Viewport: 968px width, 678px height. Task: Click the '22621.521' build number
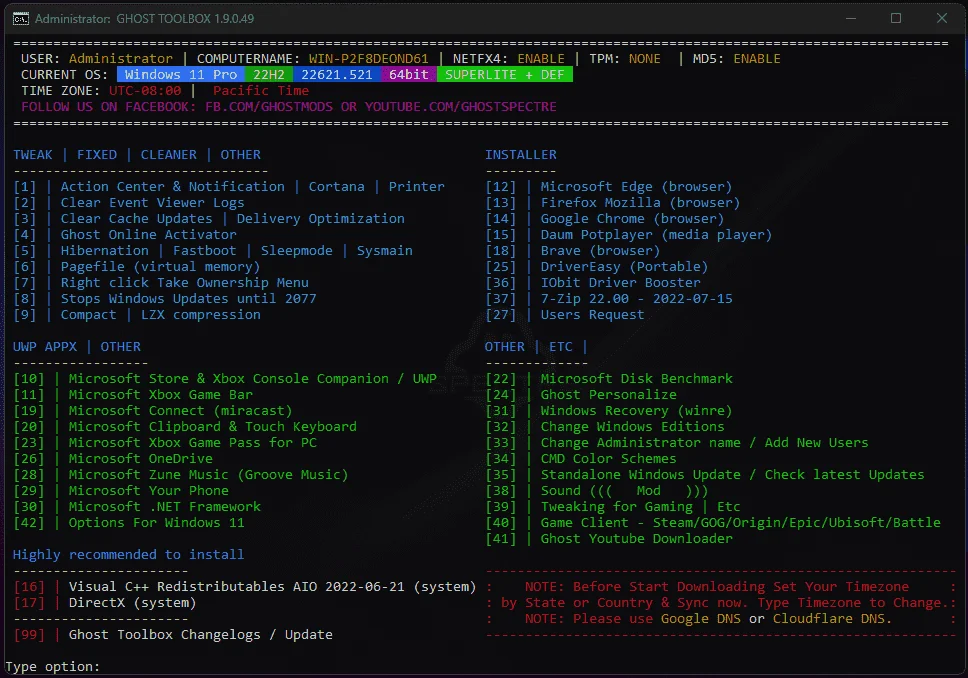click(337, 75)
